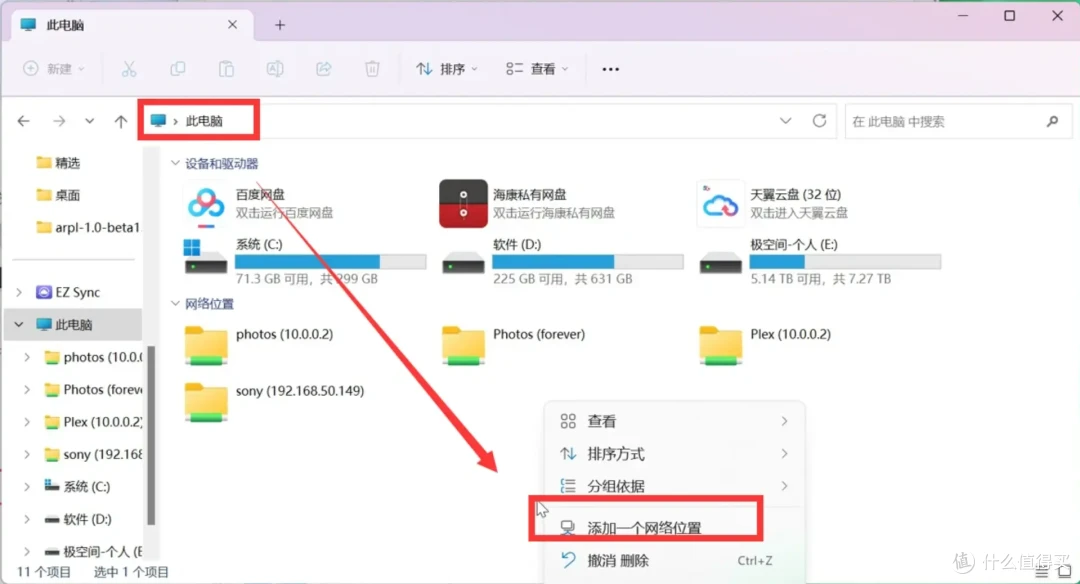Click the 新建 new button
This screenshot has width=1080, height=584.
pos(54,69)
